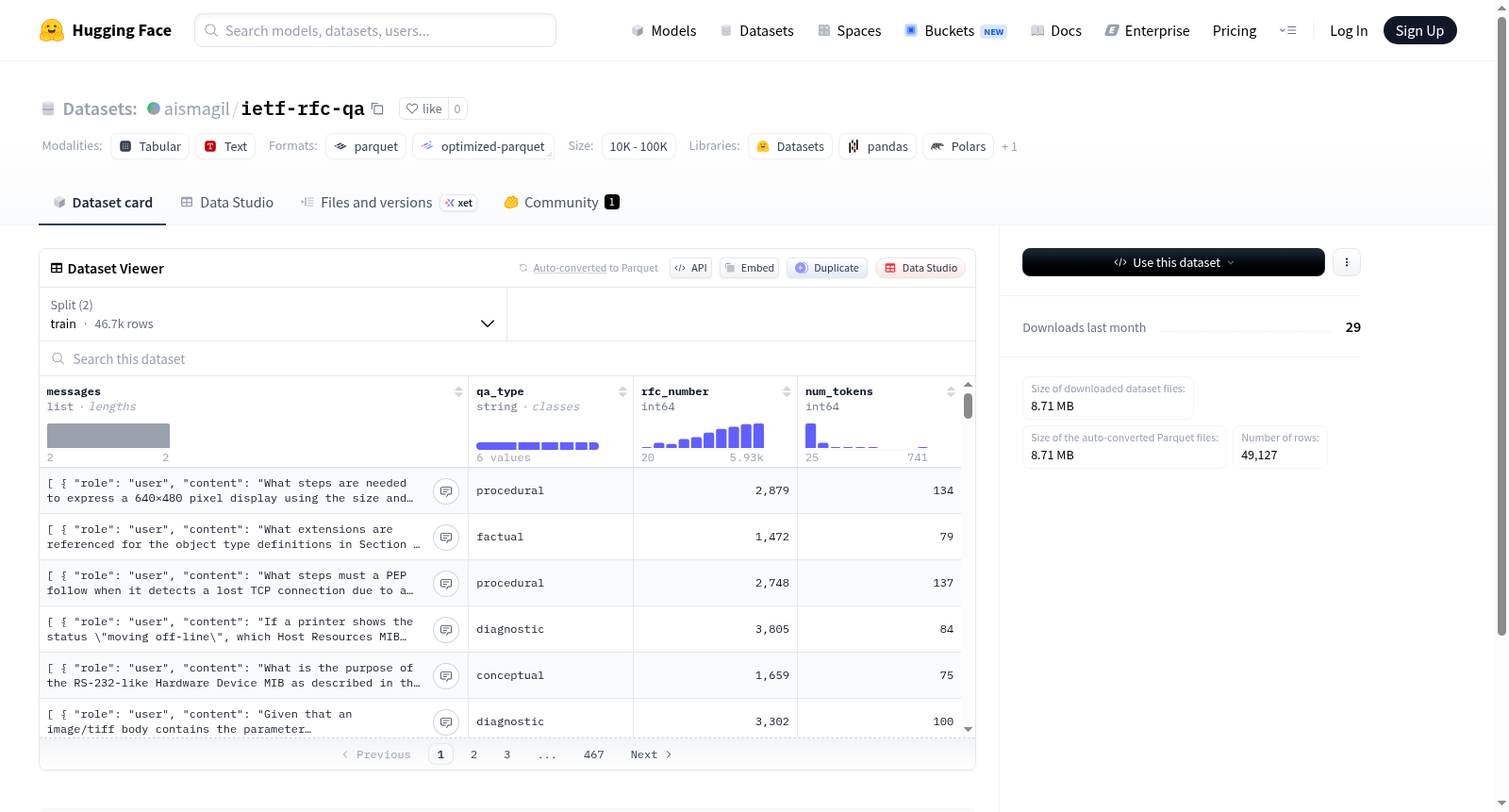Focus the Search this dataset field
This screenshot has height=812, width=1509.
coord(507,359)
